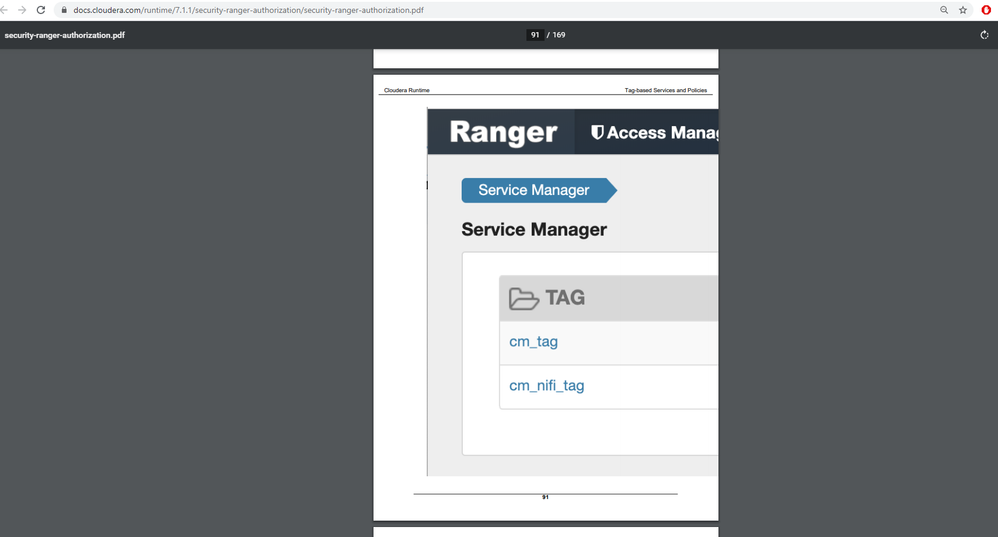Click the Ranger logo in the document

pyautogui.click(x=503, y=132)
